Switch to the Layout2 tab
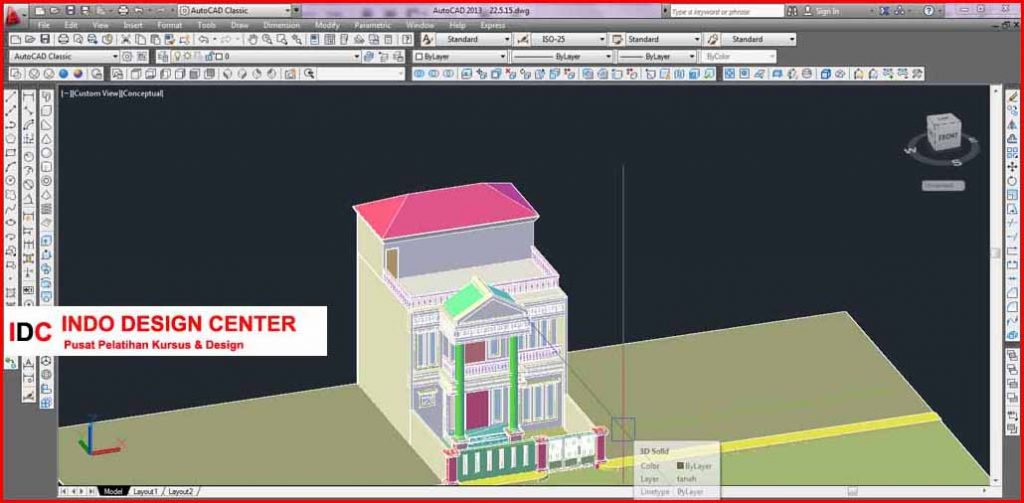 [180, 491]
